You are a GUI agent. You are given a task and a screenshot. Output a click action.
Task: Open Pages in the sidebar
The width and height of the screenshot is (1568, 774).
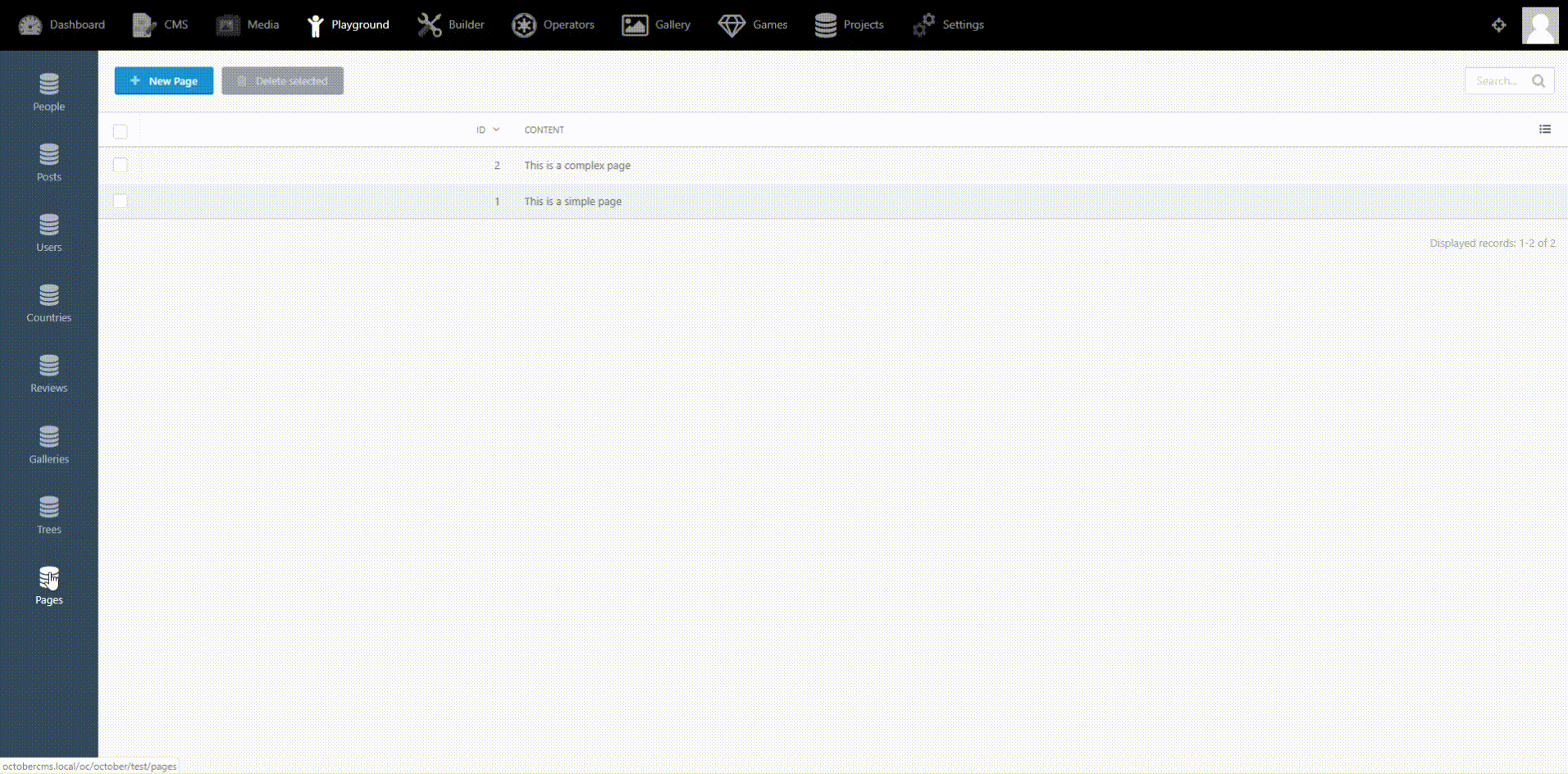coord(49,586)
